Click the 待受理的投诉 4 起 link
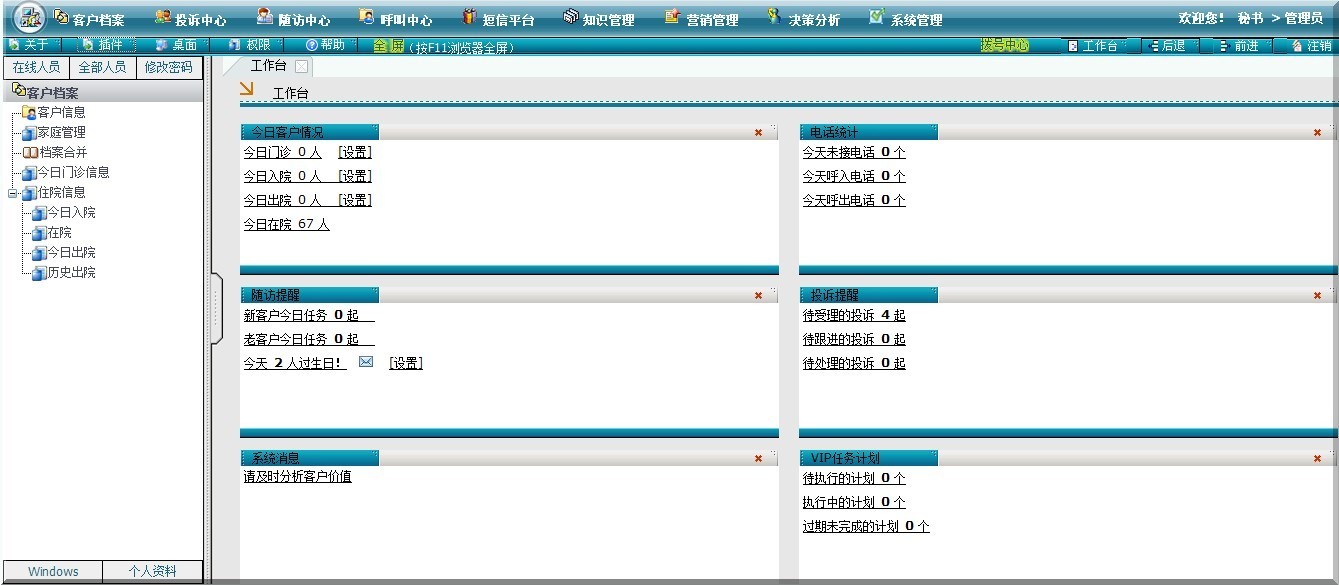1339x585 pixels. click(853, 315)
